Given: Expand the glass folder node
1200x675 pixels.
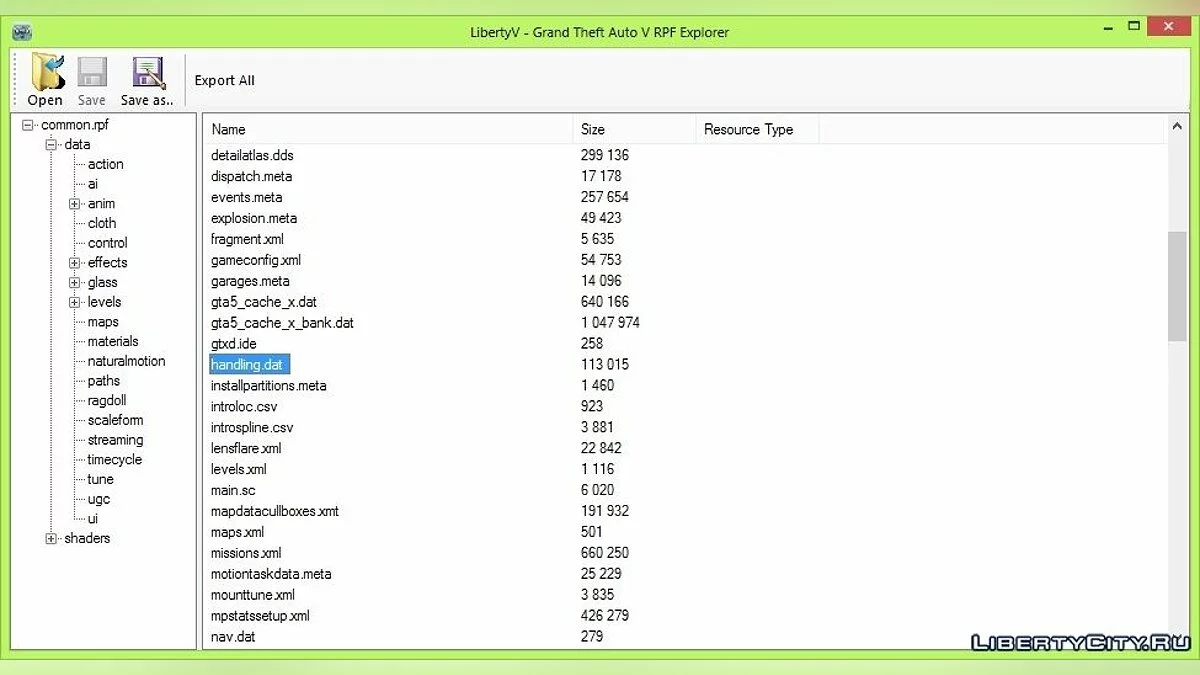Looking at the screenshot, I should 75,283.
